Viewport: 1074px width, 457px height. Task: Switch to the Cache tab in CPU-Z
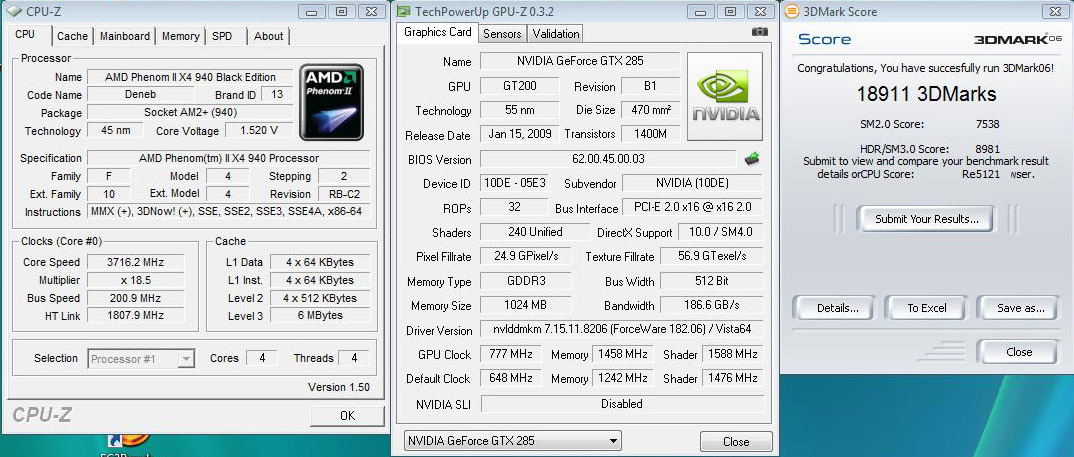click(x=72, y=36)
